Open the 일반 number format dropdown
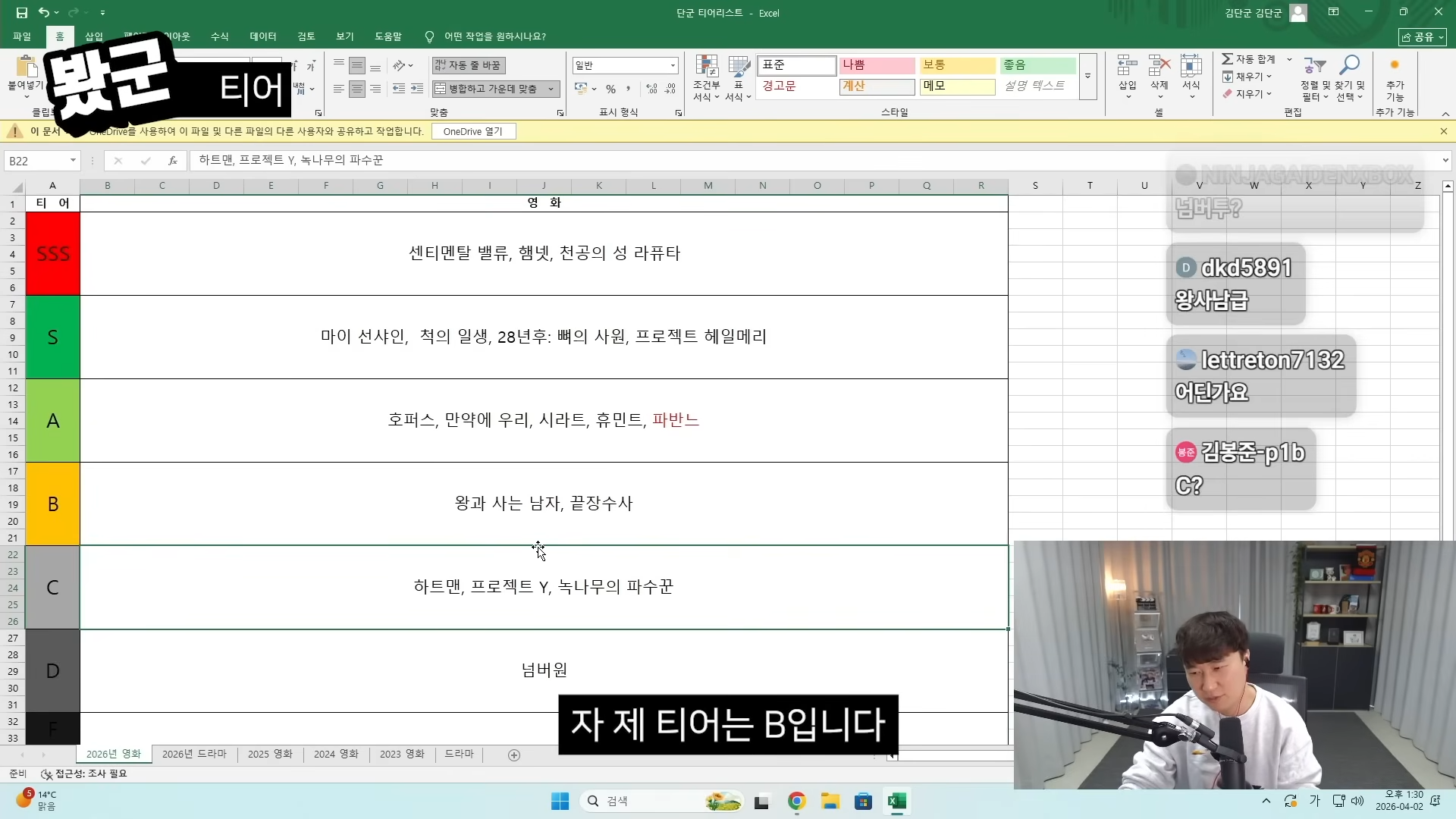The height and width of the screenshot is (819, 1456). click(x=673, y=66)
